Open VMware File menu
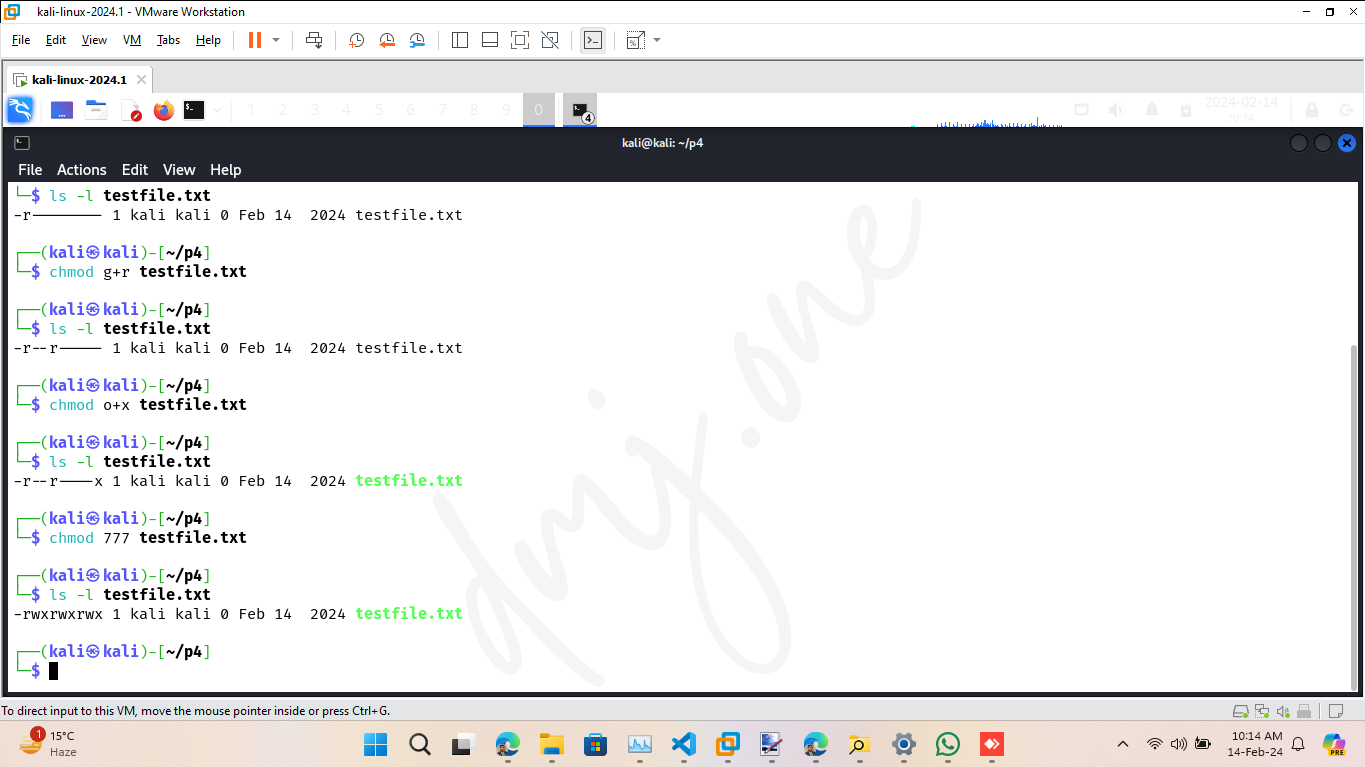 (x=21, y=40)
